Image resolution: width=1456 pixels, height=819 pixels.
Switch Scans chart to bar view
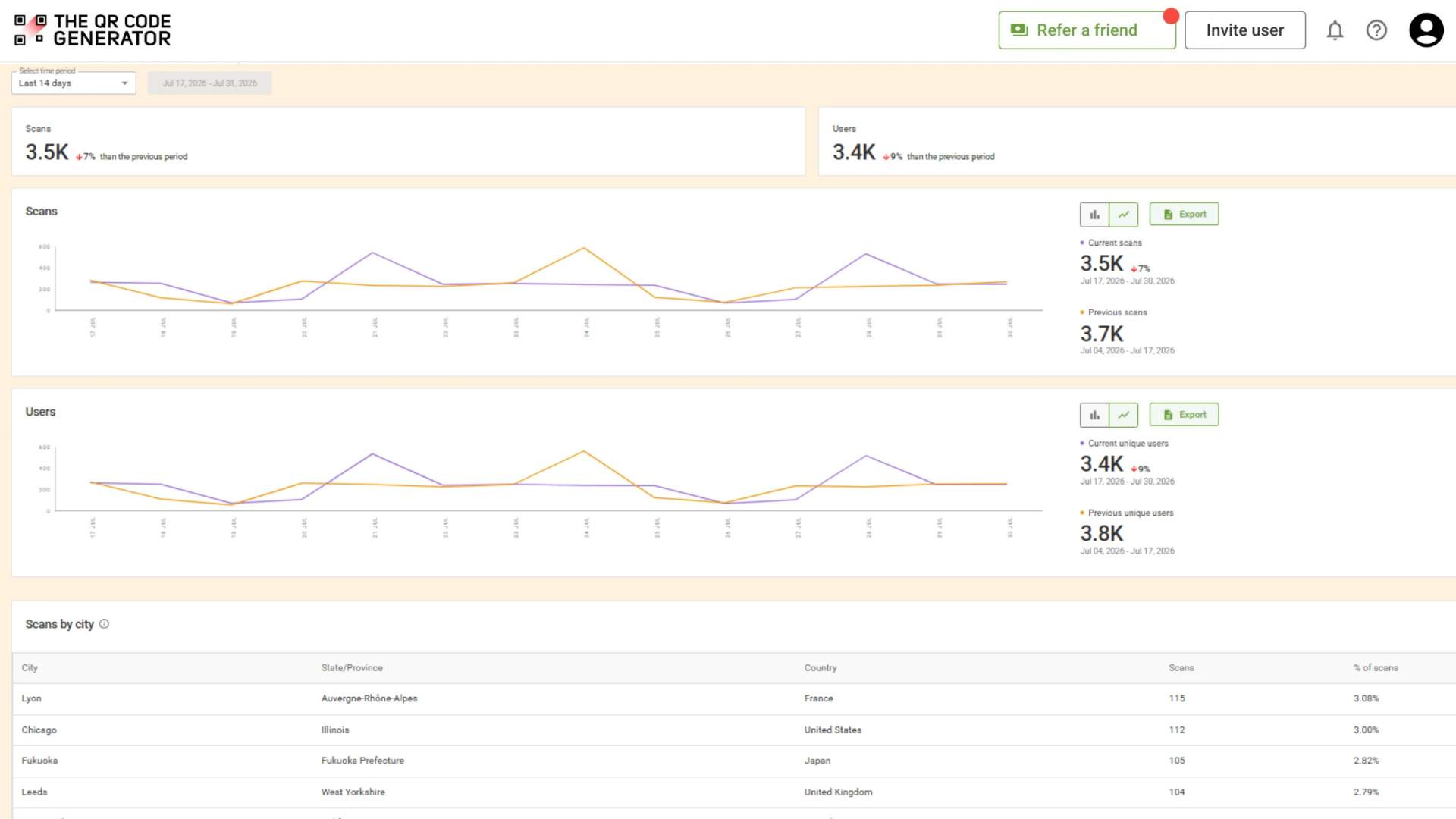point(1094,215)
